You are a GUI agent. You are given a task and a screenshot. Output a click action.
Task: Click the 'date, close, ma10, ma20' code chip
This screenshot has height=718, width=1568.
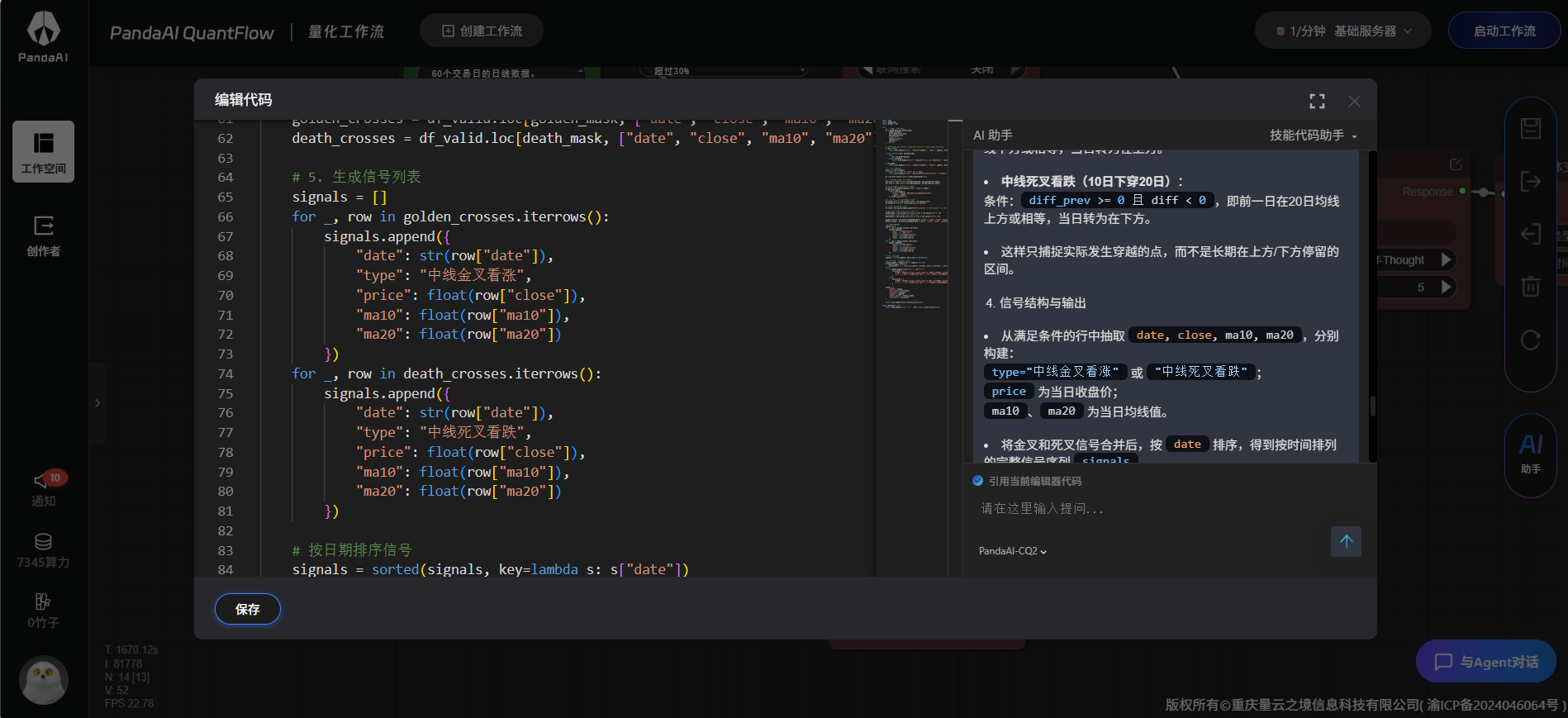[x=1215, y=335]
